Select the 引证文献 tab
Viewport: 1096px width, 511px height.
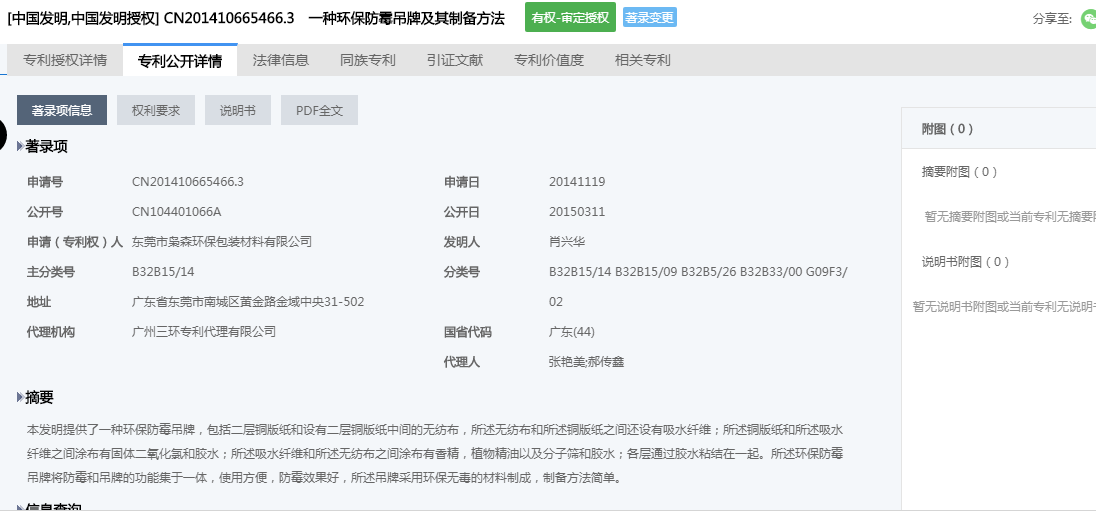coord(454,60)
